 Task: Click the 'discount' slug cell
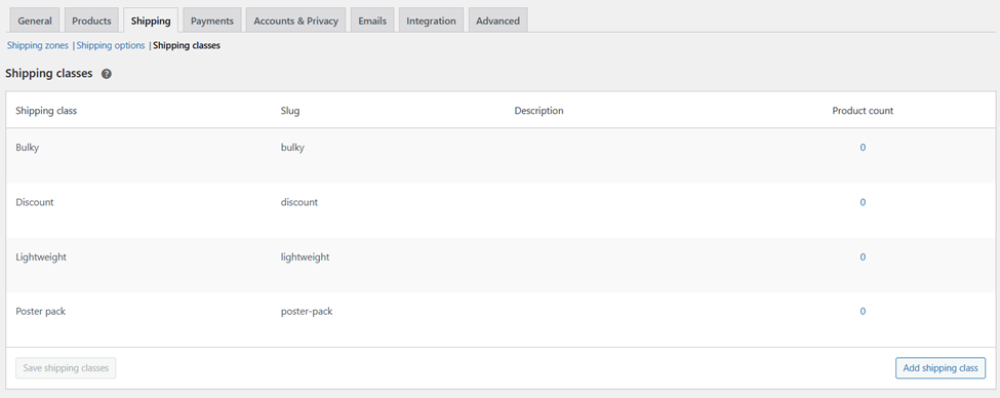299,202
